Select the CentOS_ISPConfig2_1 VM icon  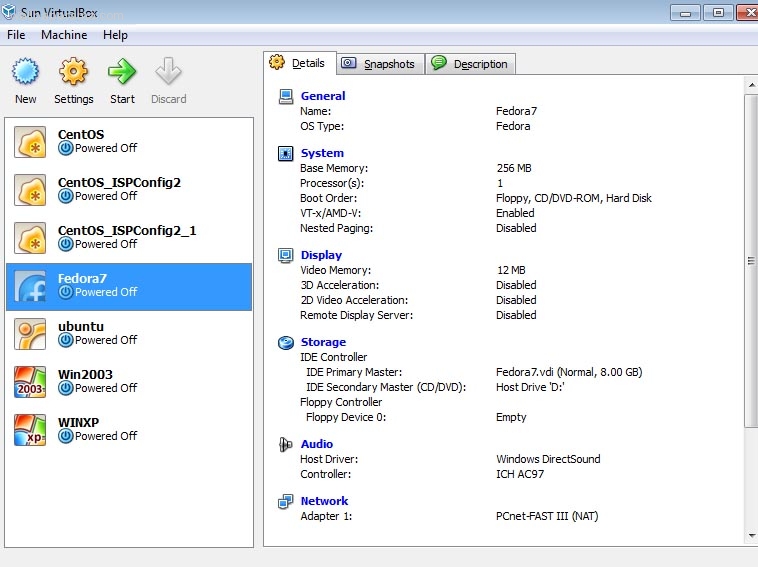pos(30,238)
